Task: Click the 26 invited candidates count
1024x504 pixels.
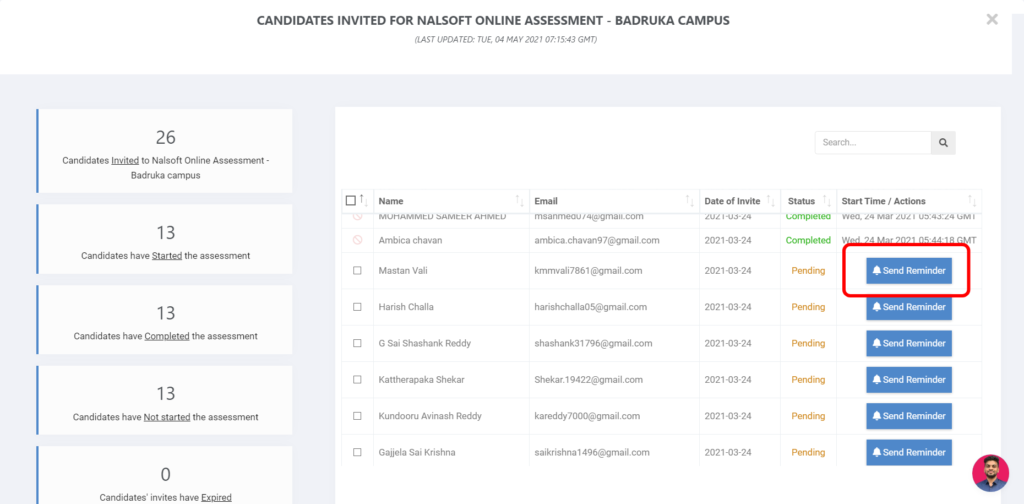Action: (x=166, y=138)
